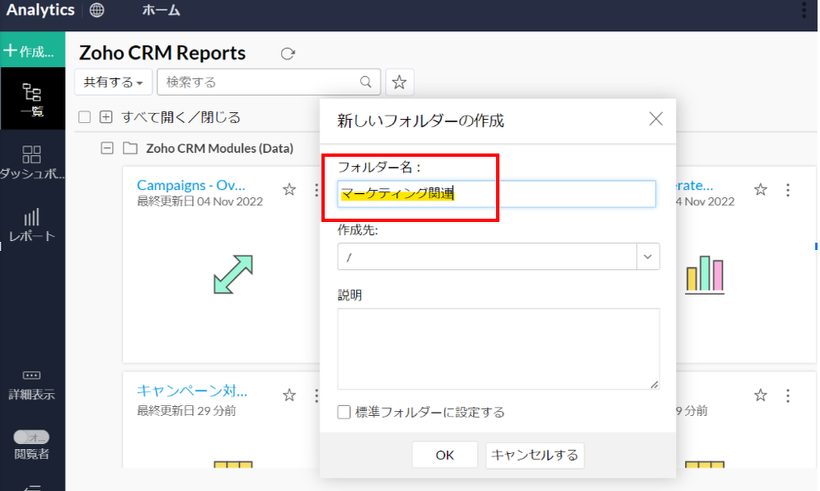Screen dimensions: 820x491
Task: Click the キャンセルする button
Action: coord(535,455)
